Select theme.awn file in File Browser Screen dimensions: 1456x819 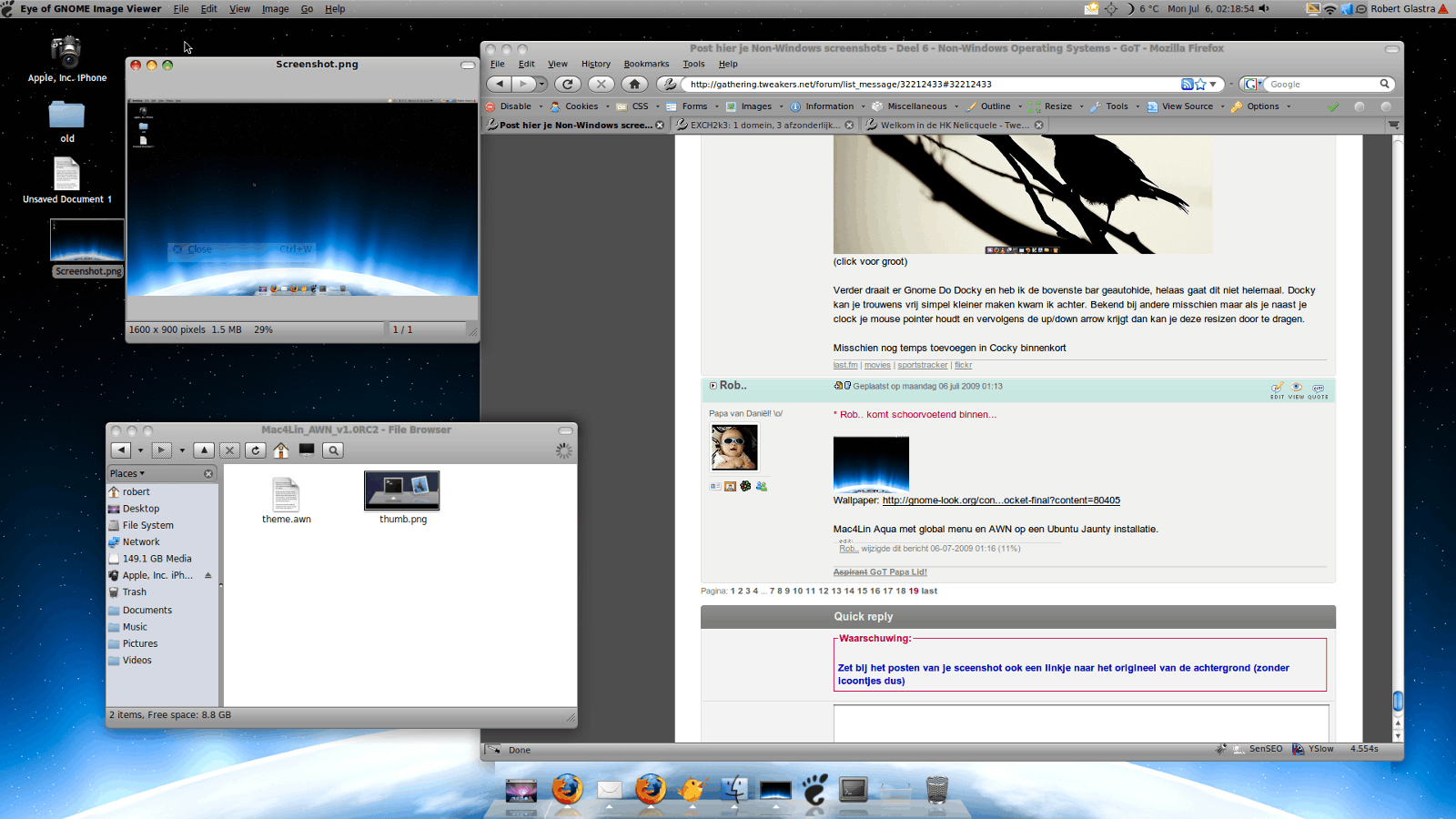click(x=287, y=500)
